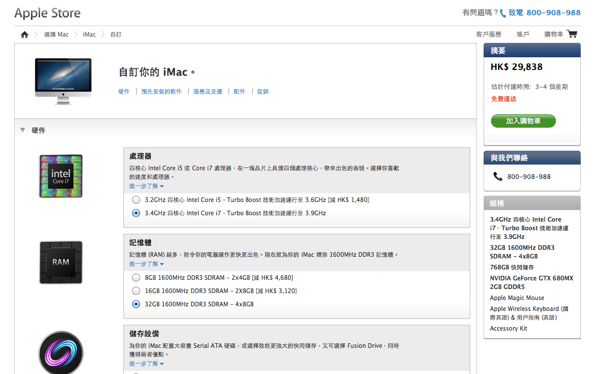Open iMac breadcrumb link
This screenshot has height=374, width=600.
click(x=89, y=34)
